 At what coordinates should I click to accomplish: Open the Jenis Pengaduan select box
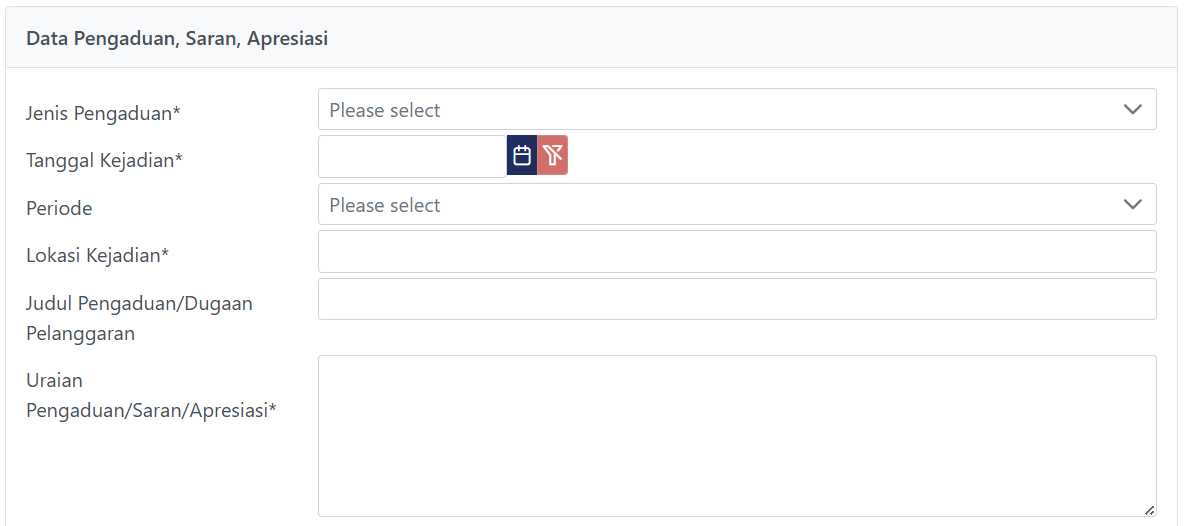coord(737,110)
